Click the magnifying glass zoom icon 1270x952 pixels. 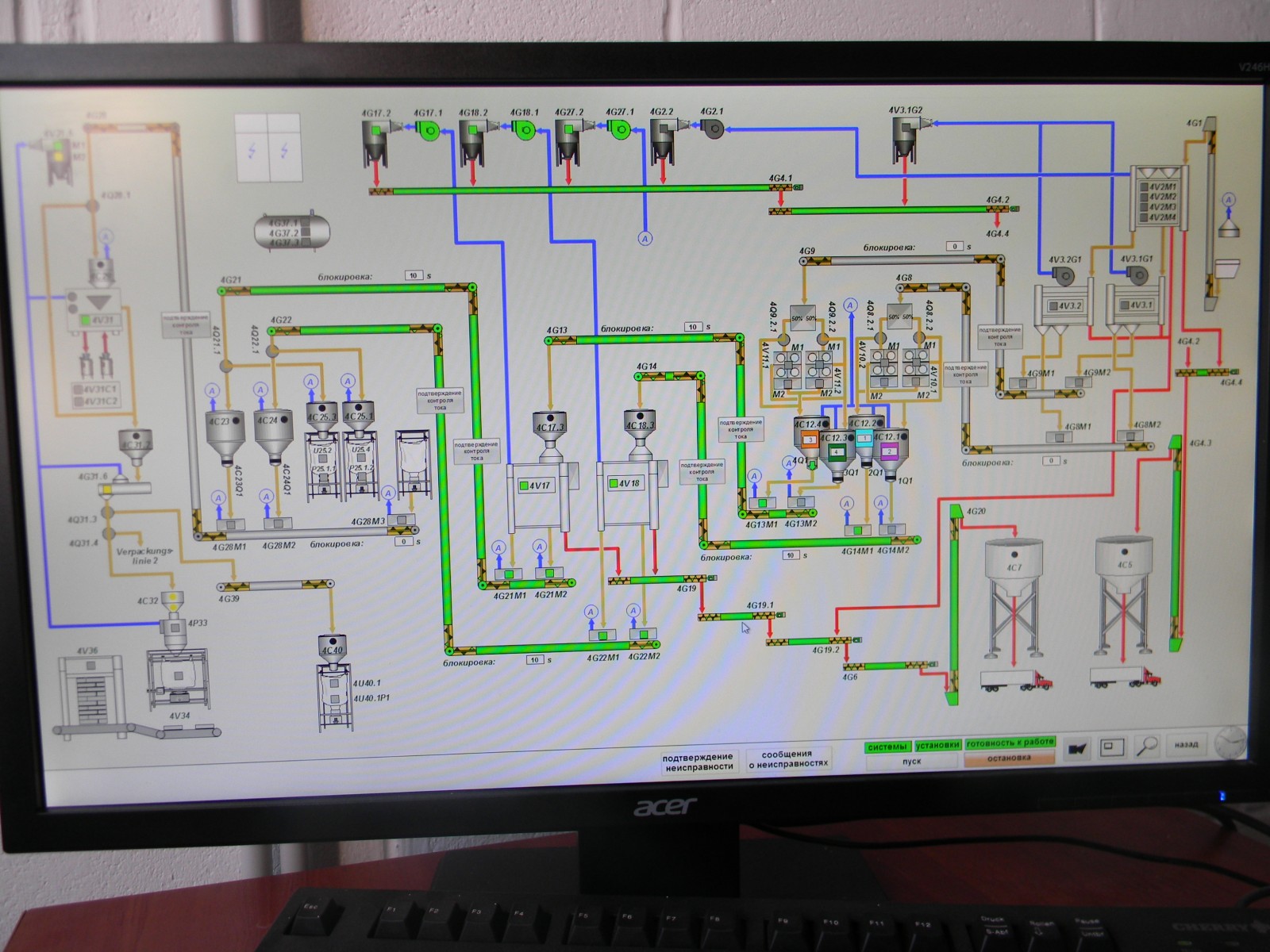coord(1148,747)
